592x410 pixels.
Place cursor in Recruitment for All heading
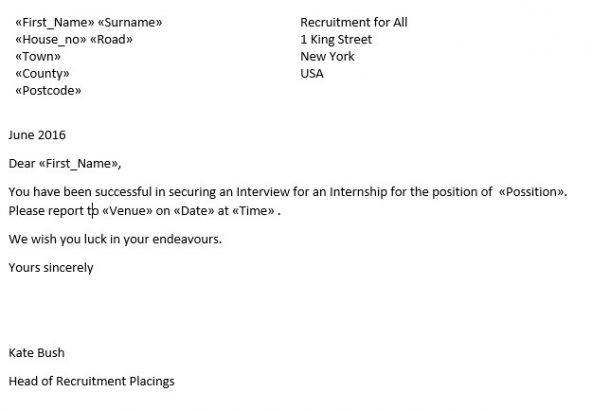(x=354, y=22)
